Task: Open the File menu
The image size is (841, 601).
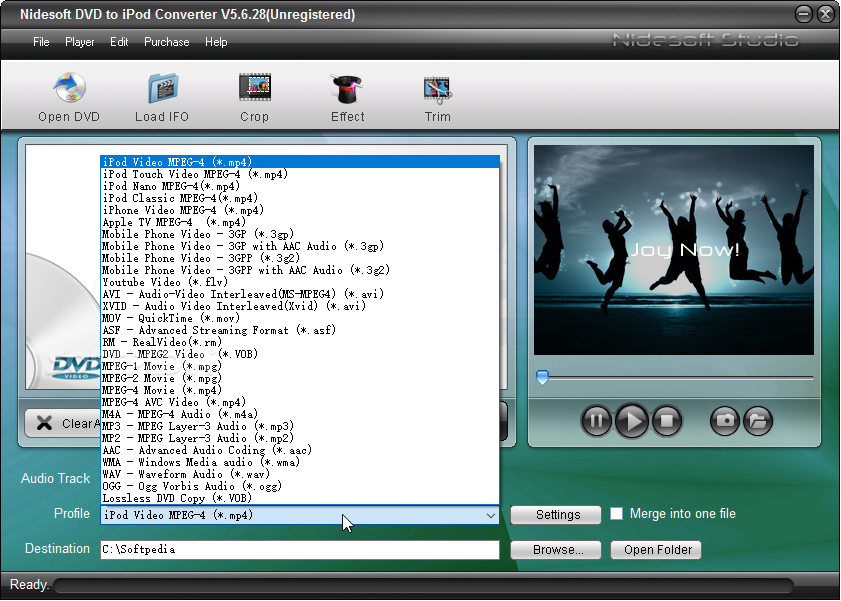Action: (x=41, y=42)
